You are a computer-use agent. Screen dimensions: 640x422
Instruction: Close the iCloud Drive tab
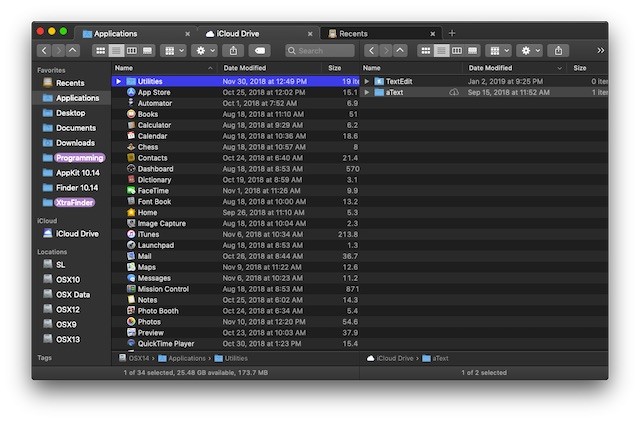[310, 34]
